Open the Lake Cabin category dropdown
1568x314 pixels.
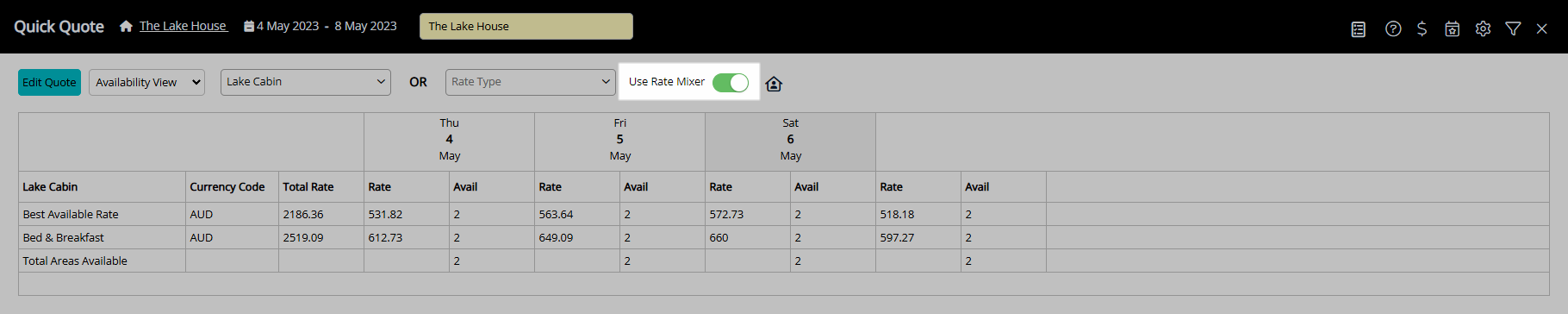(306, 82)
